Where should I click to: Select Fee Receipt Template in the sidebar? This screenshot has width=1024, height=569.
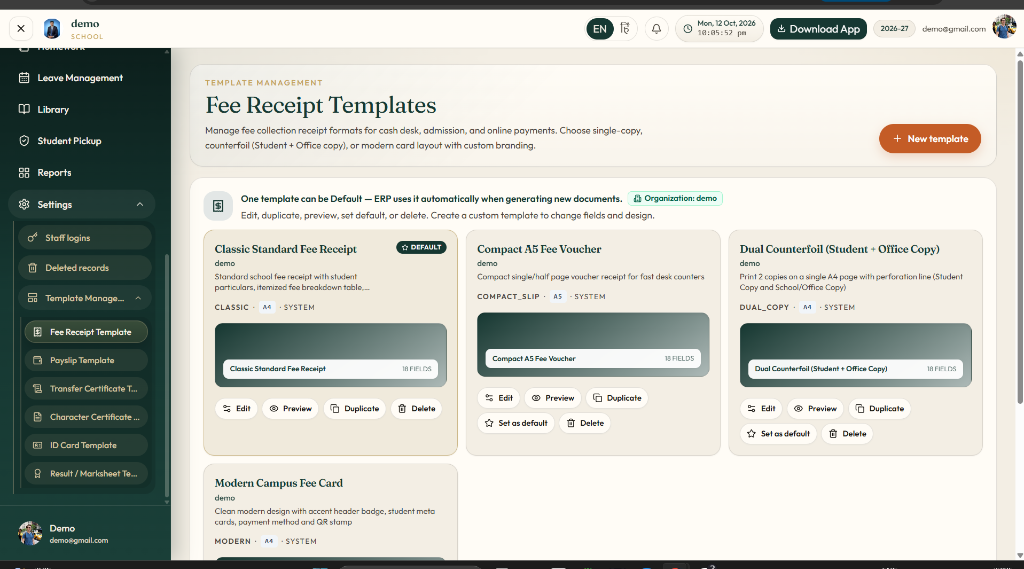[86, 332]
